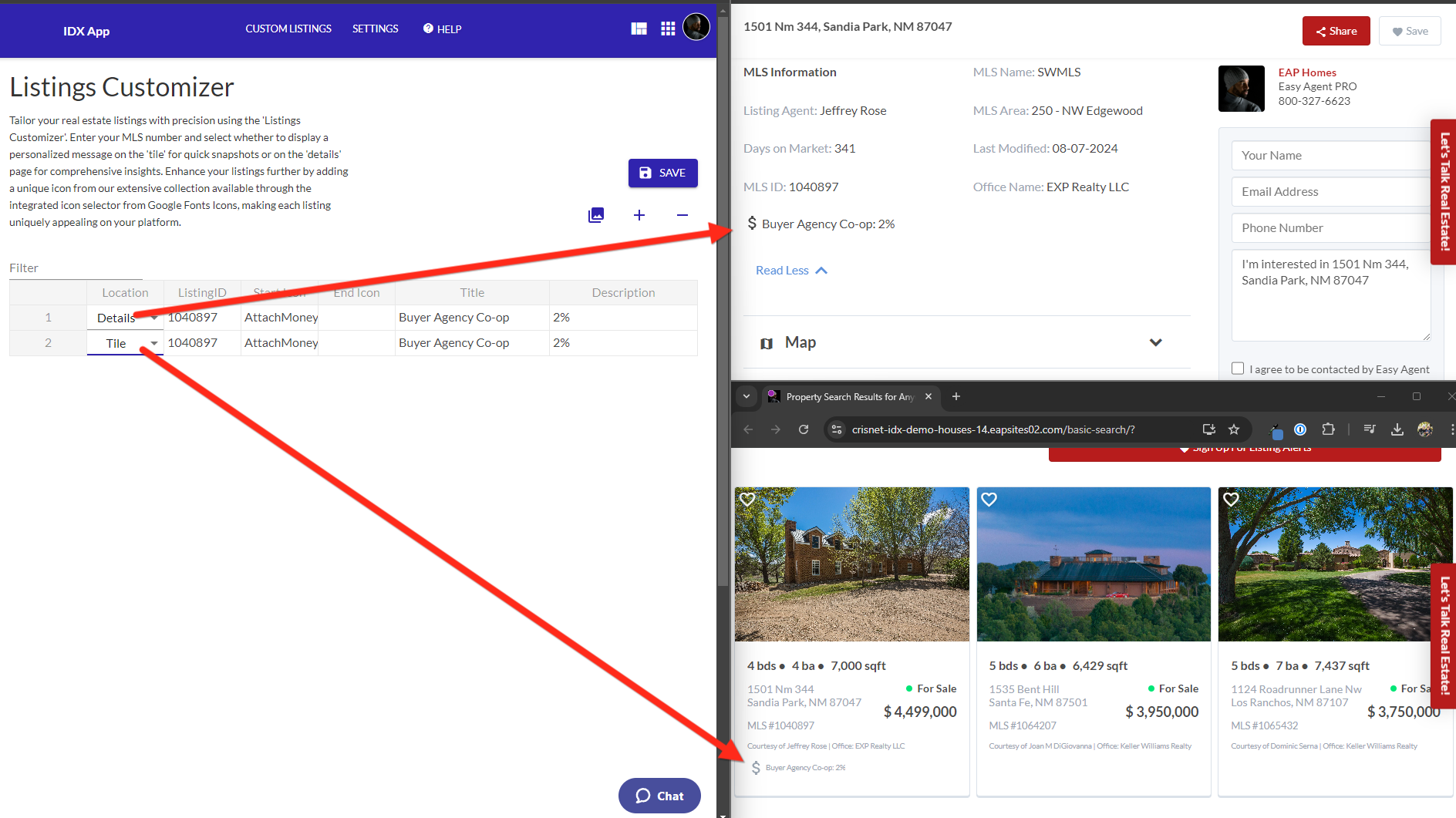Open Location dropdown for row 2 Tile
The height and width of the screenshot is (818, 1456).
(154, 343)
